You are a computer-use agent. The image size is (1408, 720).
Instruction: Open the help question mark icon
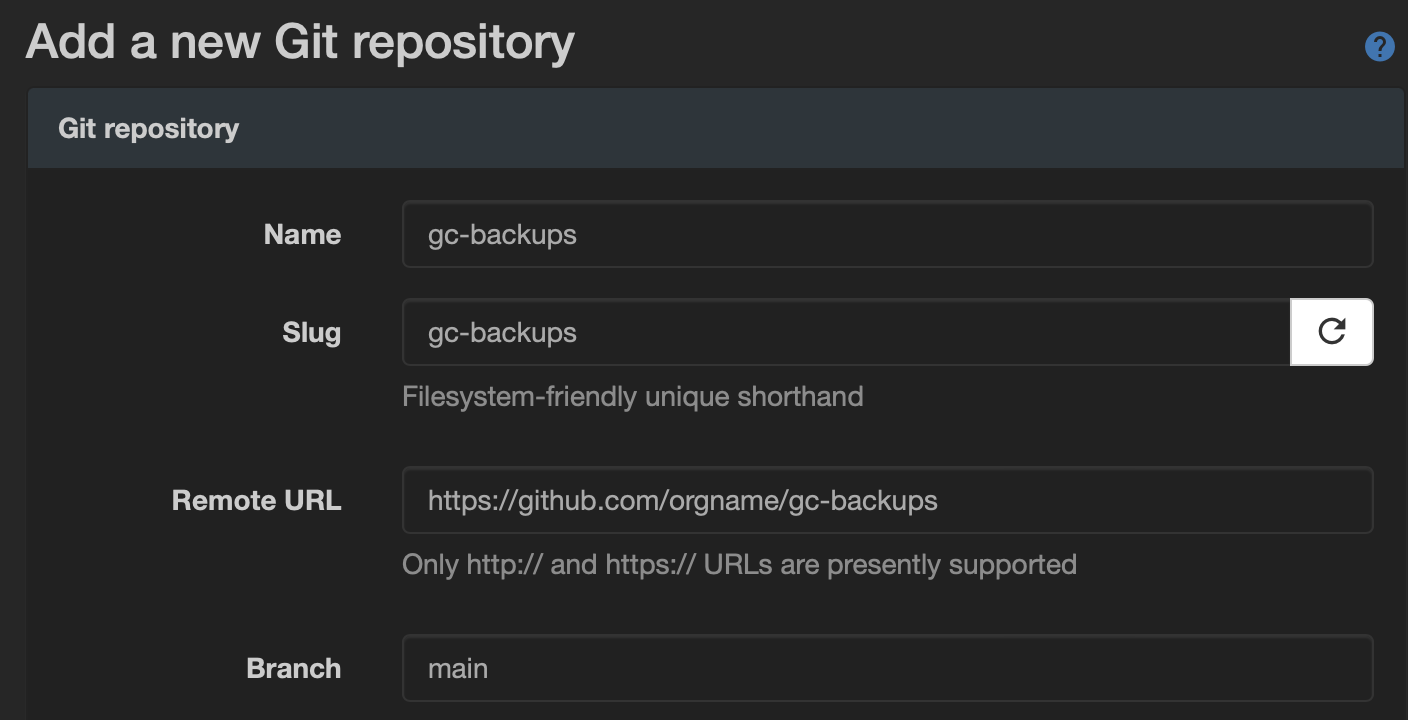pos(1379,46)
